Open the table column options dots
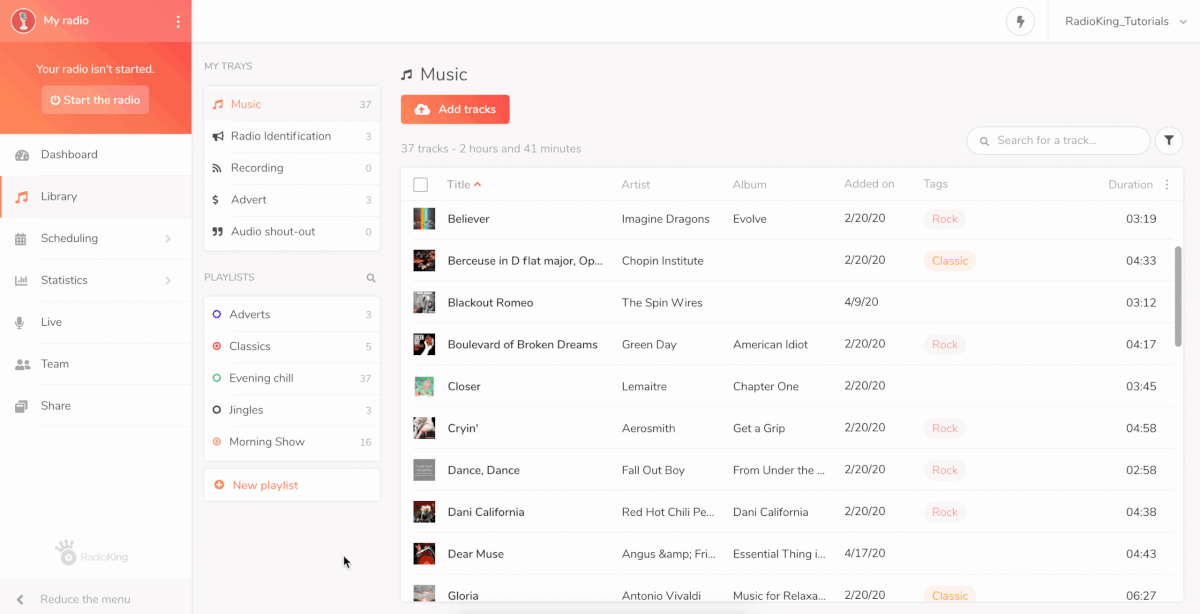Viewport: 1200px width, 614px height. point(1166,185)
